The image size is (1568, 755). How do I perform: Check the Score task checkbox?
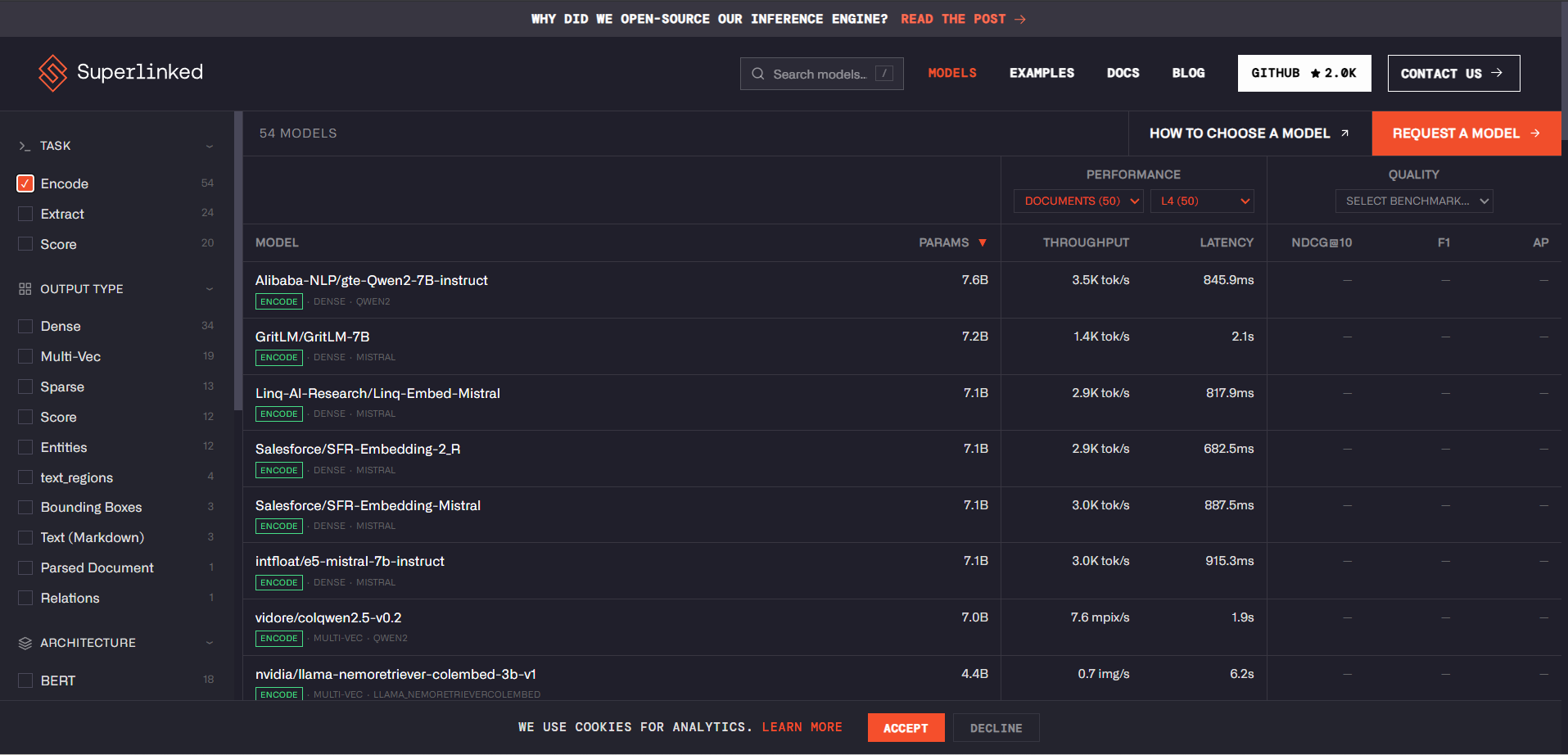[x=25, y=244]
